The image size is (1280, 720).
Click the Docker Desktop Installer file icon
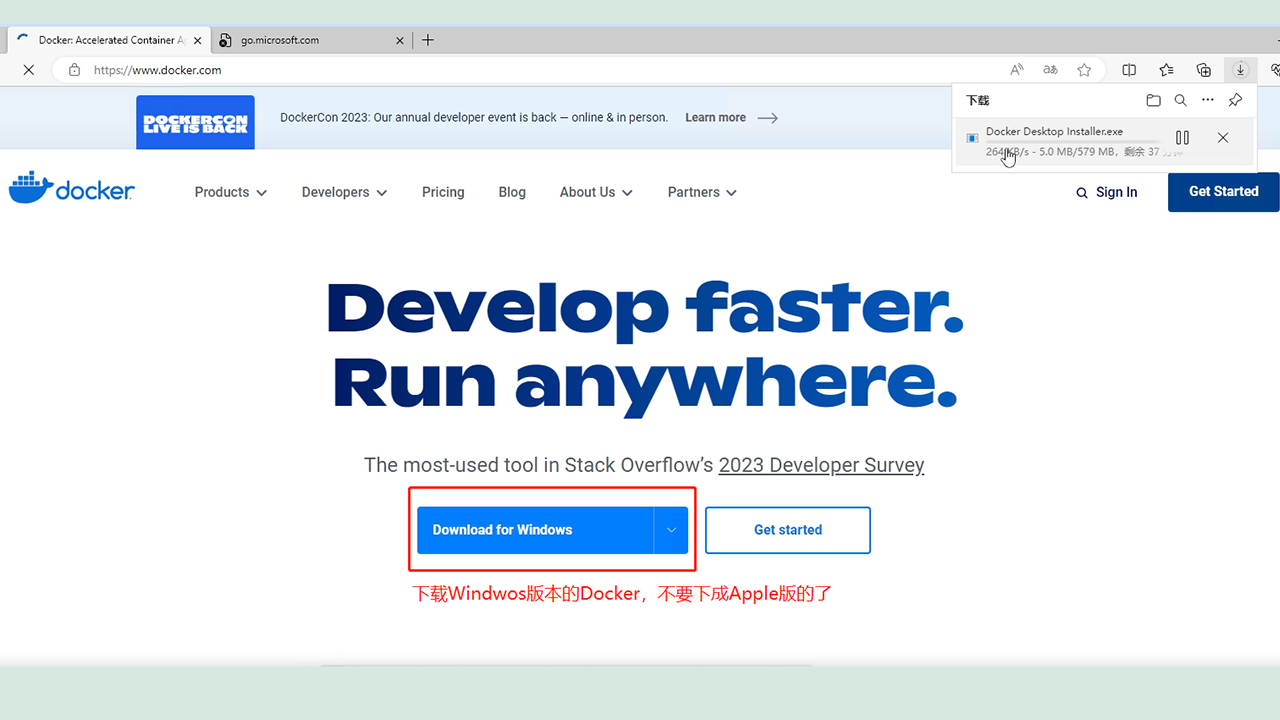tap(972, 138)
